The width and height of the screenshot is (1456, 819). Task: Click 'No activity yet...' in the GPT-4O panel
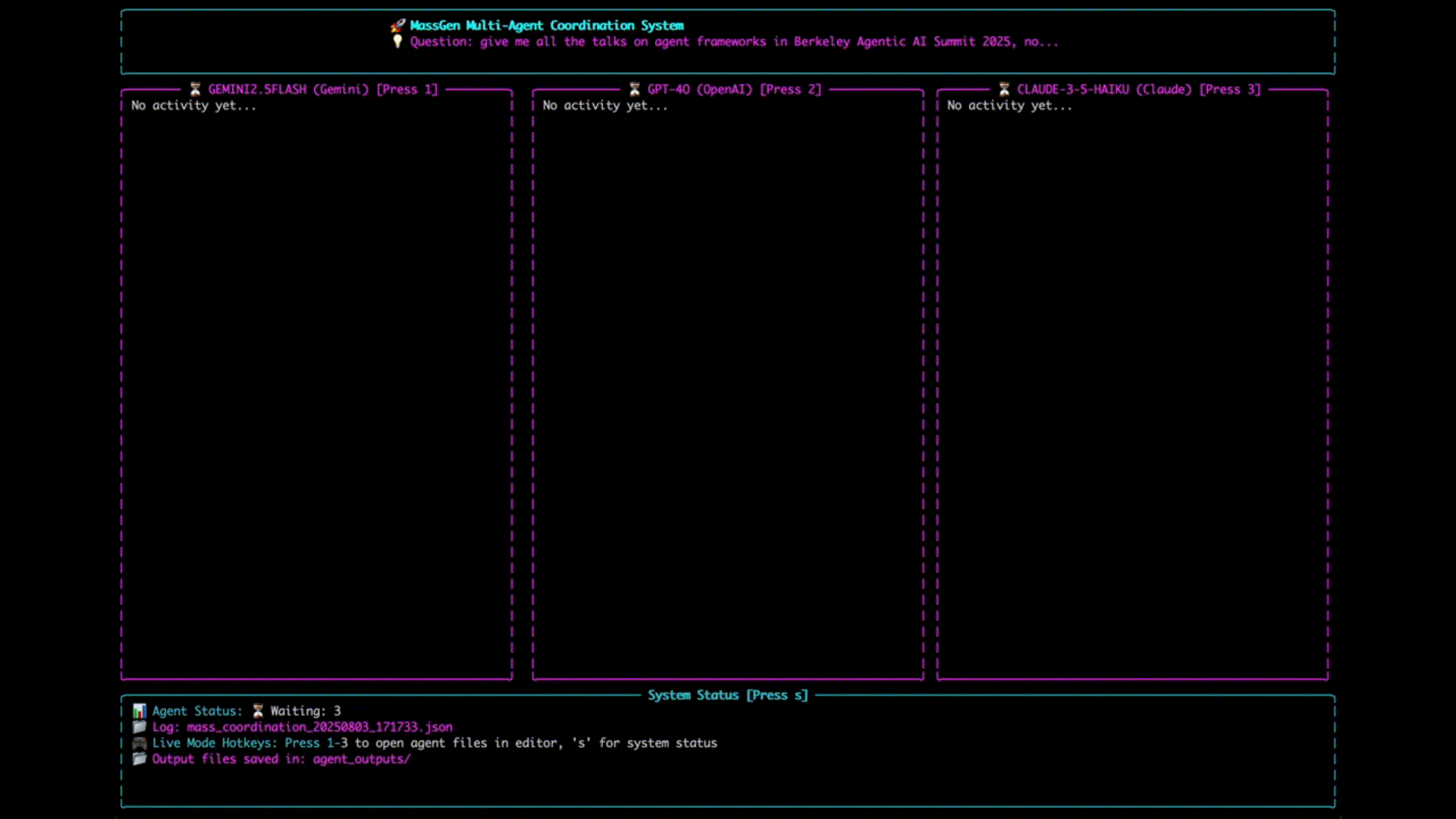coord(604,105)
